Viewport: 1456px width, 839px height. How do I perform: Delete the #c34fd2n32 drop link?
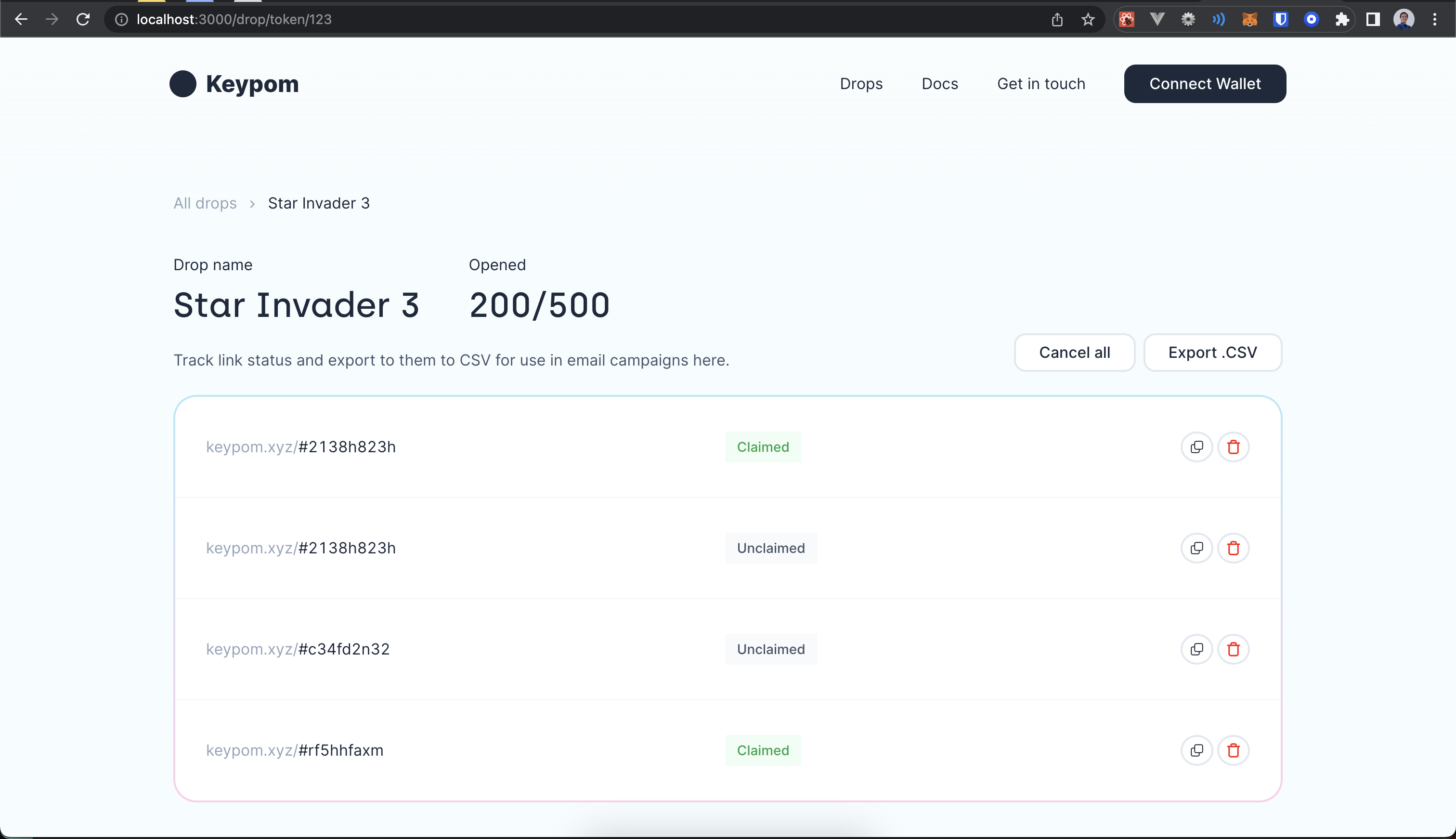(x=1233, y=649)
